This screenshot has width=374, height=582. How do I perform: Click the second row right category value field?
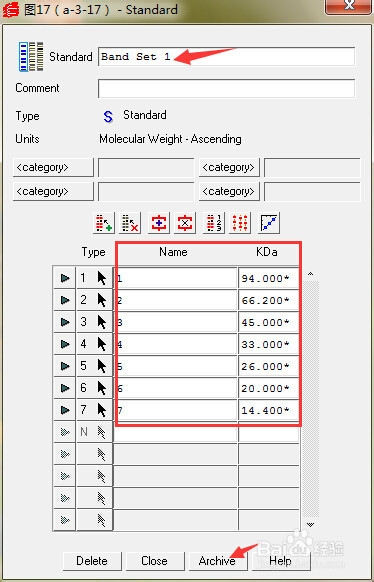pyautogui.click(x=312, y=191)
